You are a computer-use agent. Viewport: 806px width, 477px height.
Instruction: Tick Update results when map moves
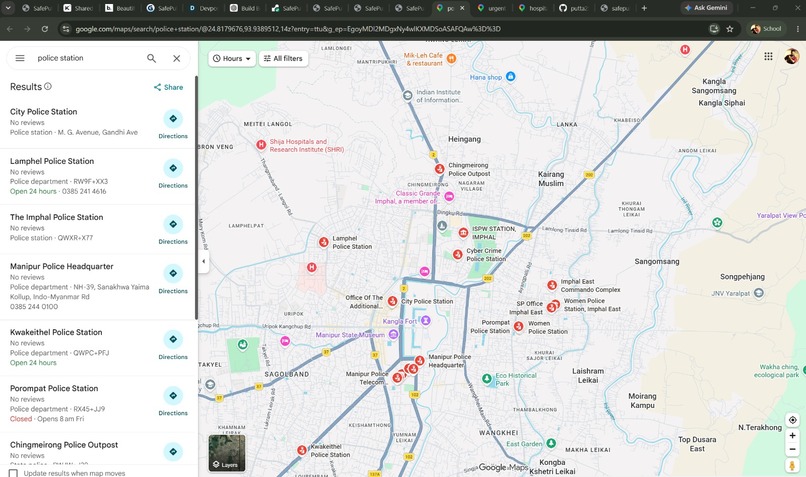(13, 473)
